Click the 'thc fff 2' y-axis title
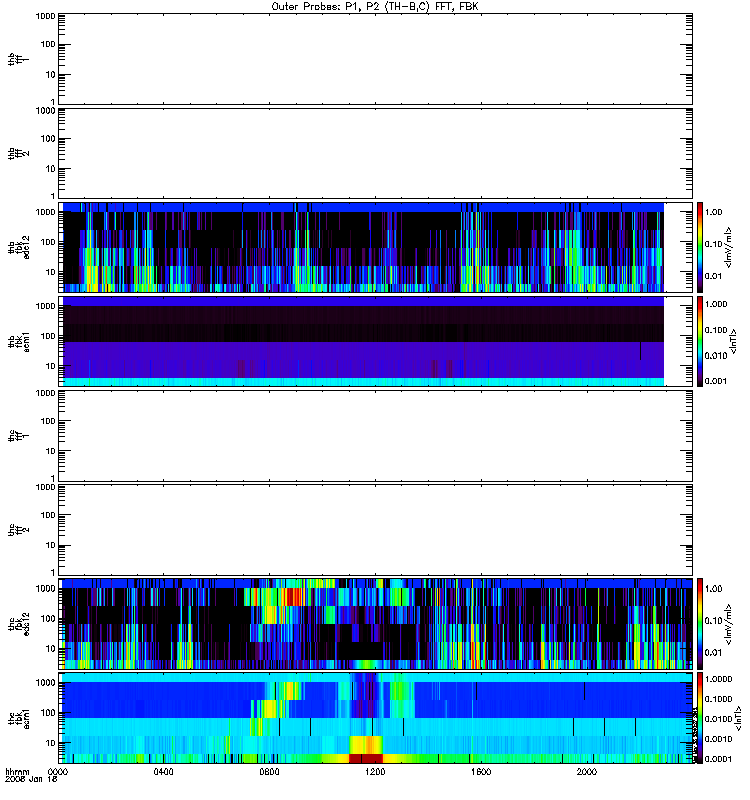This screenshot has height=800, width=750. [x=19, y=530]
